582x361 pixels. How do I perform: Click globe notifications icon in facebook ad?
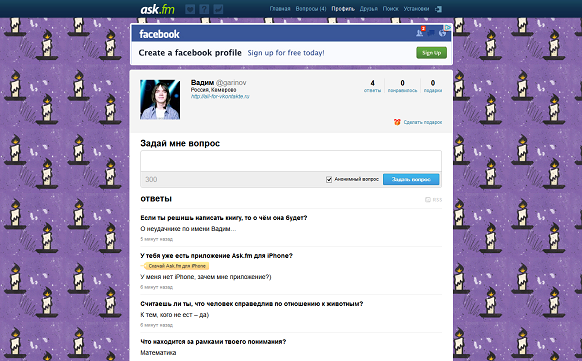(x=442, y=33)
